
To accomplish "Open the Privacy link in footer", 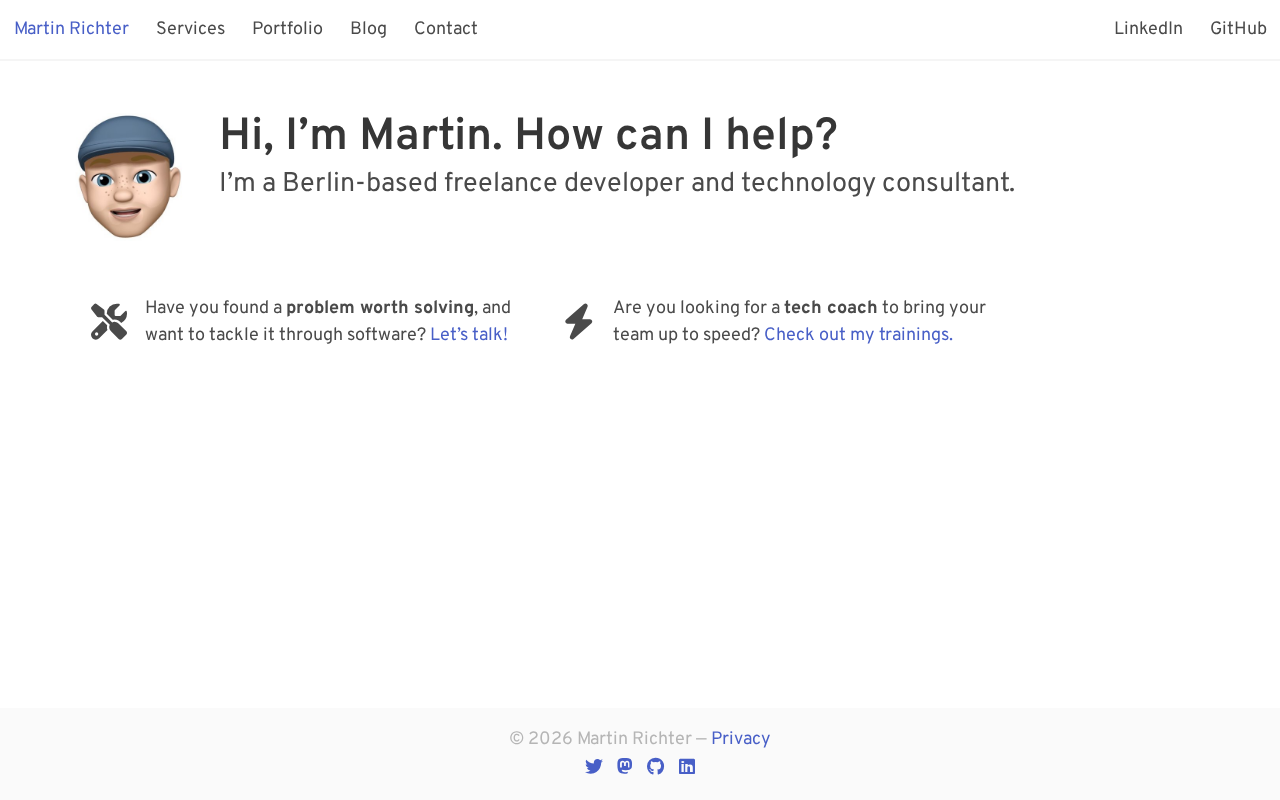I will (740, 739).
